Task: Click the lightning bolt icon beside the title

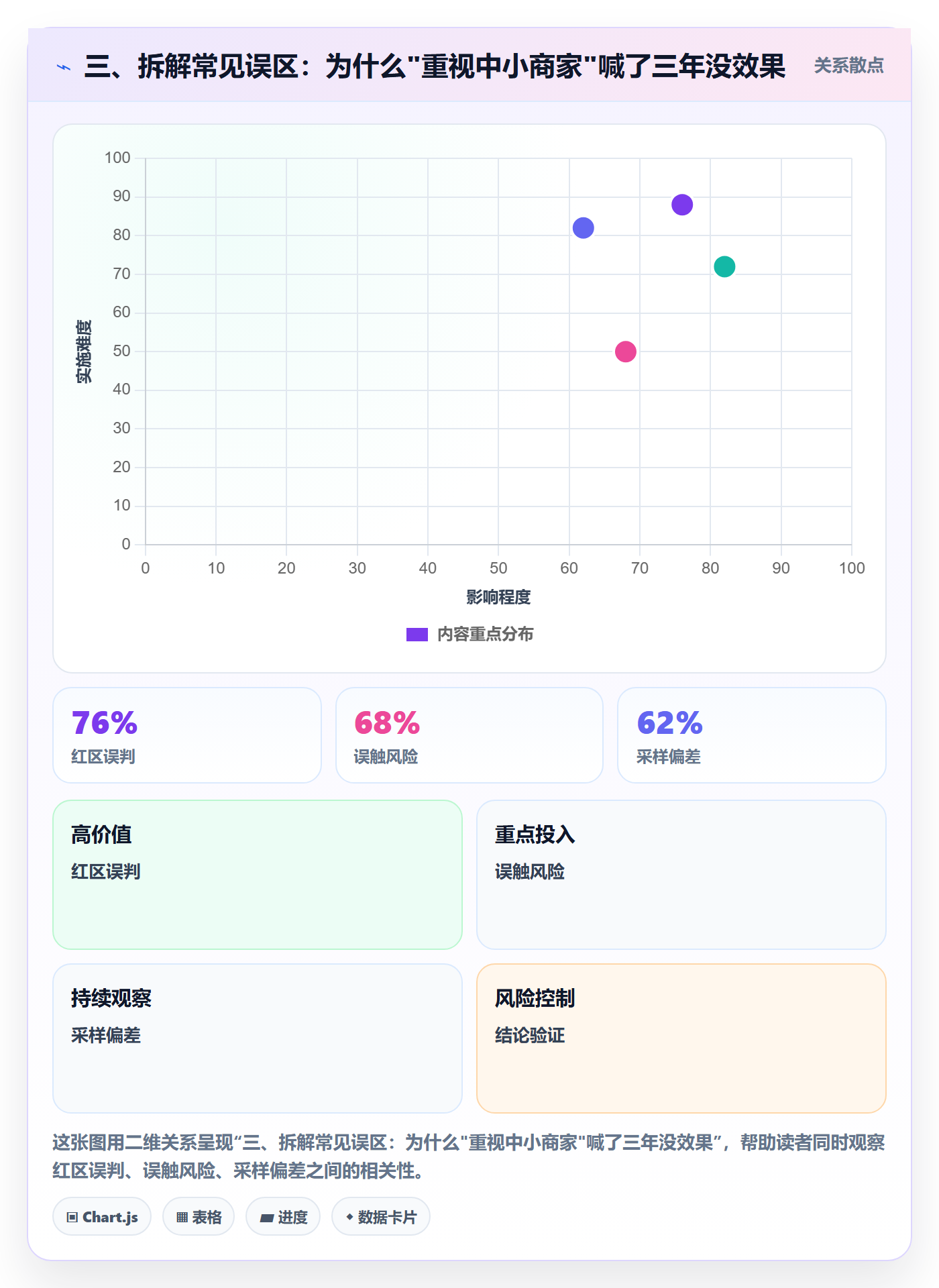Action: pos(64,67)
